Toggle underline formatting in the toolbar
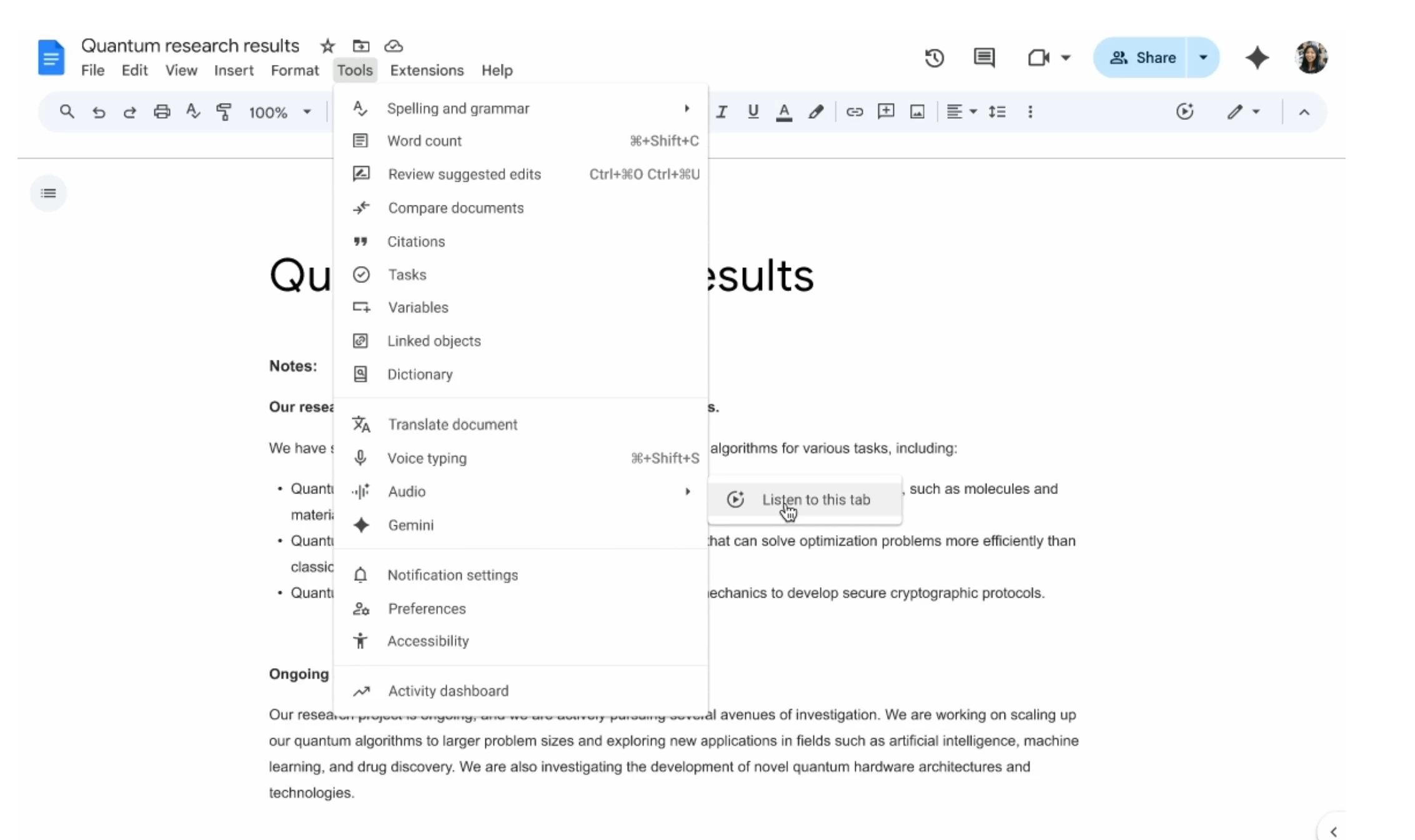 click(x=753, y=112)
